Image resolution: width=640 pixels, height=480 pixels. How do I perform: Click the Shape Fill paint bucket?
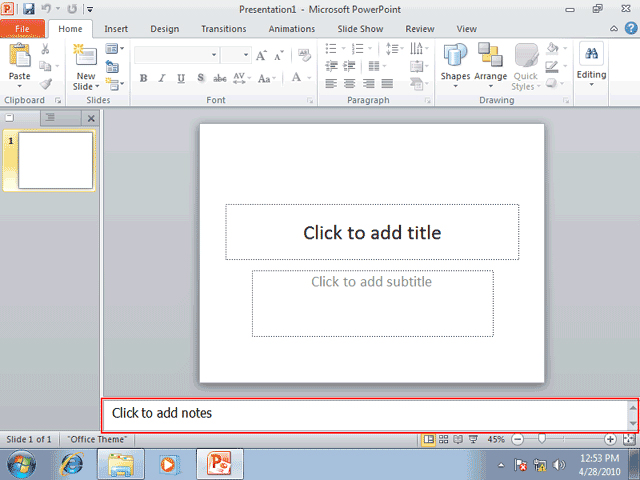(552, 48)
